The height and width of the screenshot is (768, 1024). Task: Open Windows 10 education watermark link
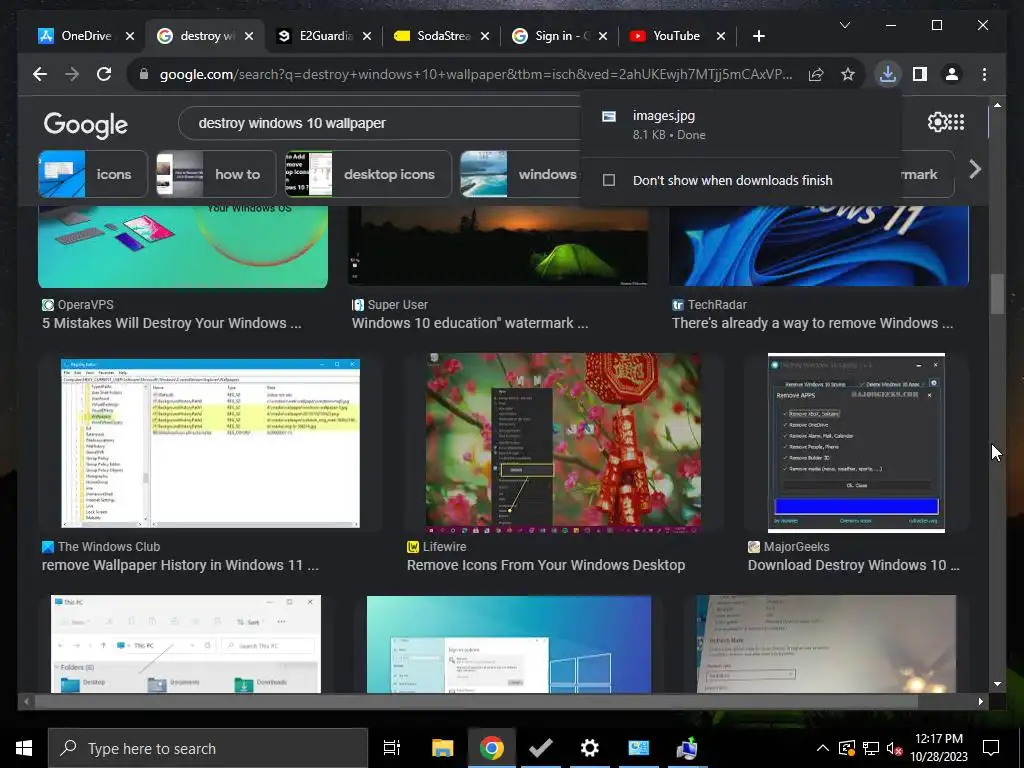click(470, 323)
